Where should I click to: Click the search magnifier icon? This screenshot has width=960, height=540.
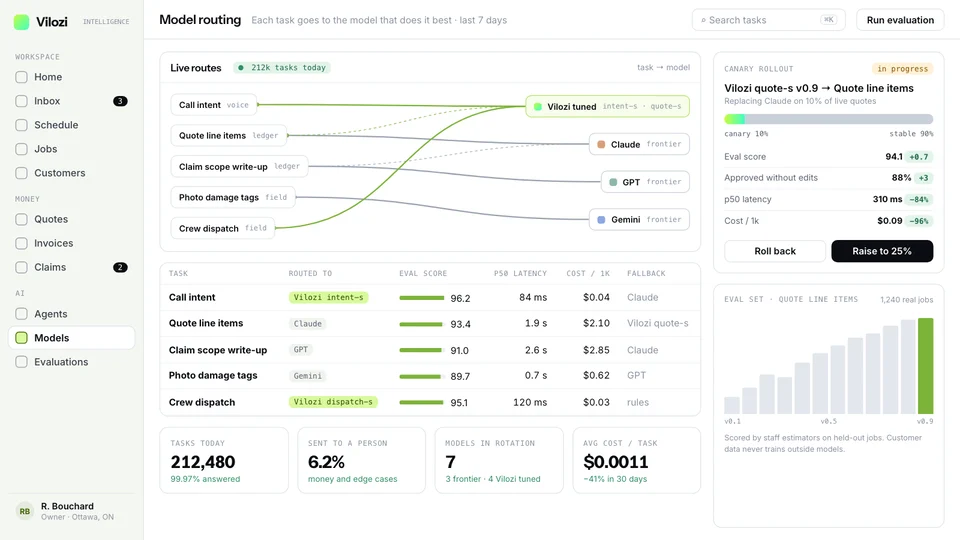(x=703, y=20)
